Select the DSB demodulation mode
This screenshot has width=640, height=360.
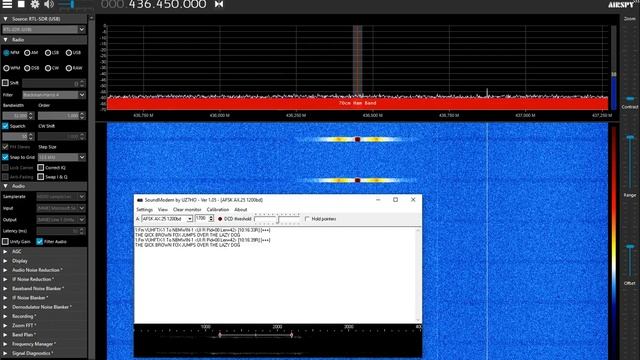coord(27,68)
